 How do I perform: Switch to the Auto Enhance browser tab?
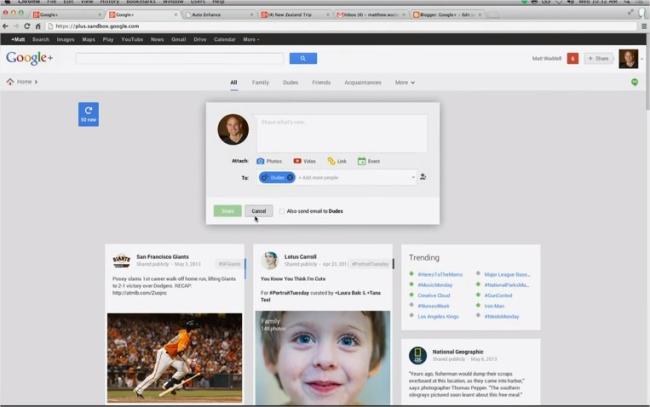coord(218,15)
